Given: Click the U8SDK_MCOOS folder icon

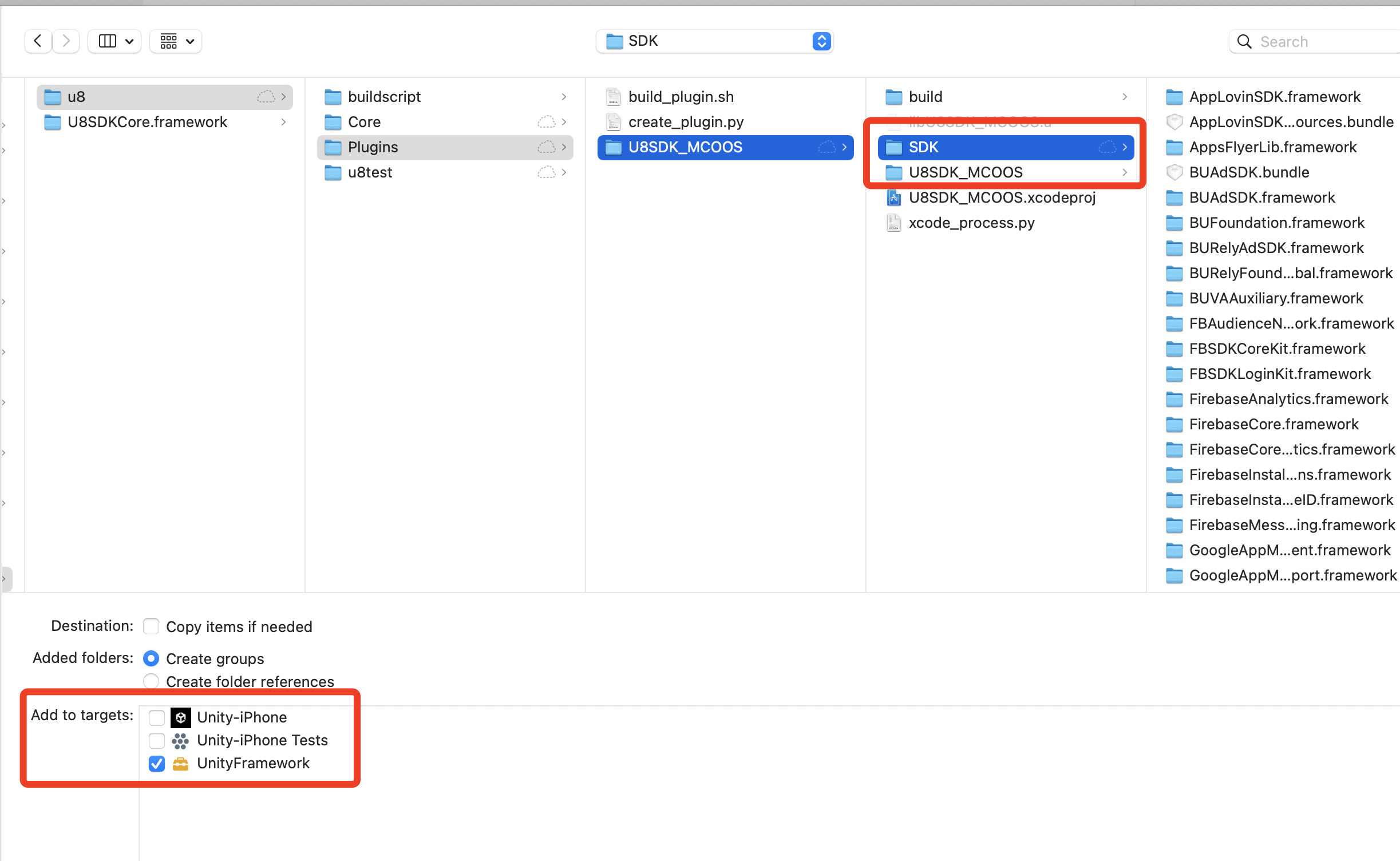Looking at the screenshot, I should (892, 172).
